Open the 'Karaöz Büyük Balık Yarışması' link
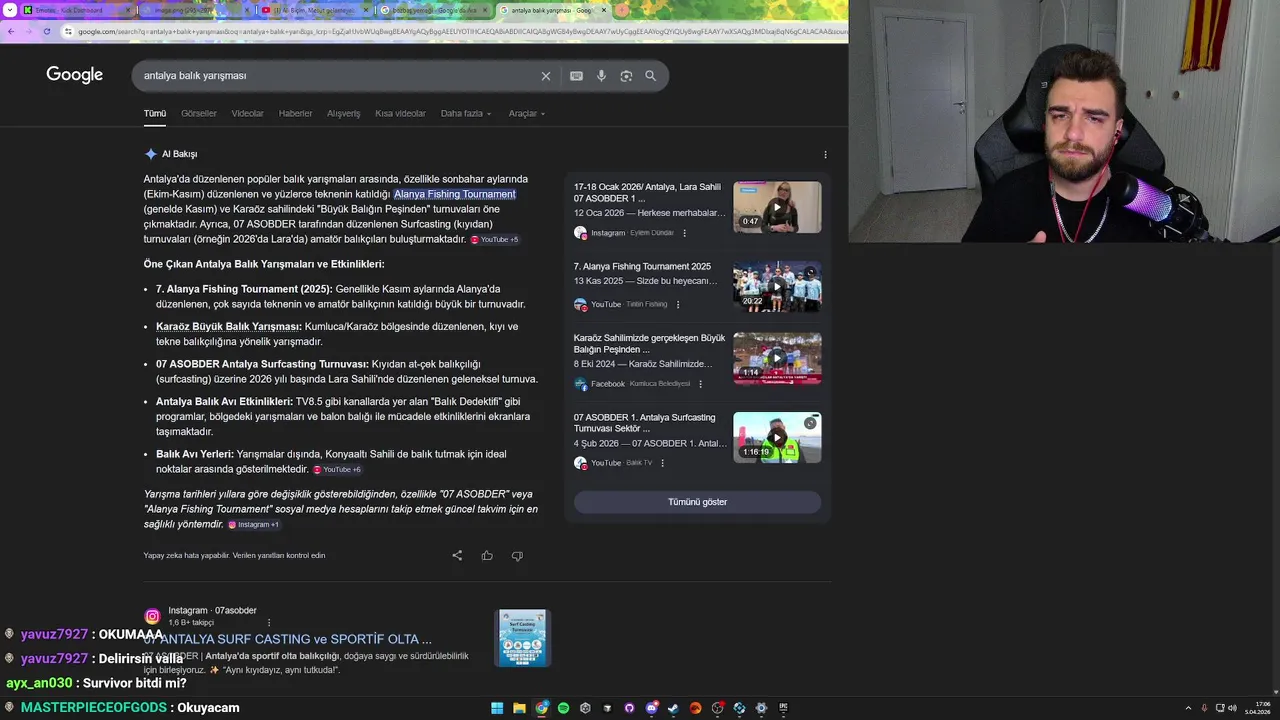The height and width of the screenshot is (720, 1280). click(228, 327)
